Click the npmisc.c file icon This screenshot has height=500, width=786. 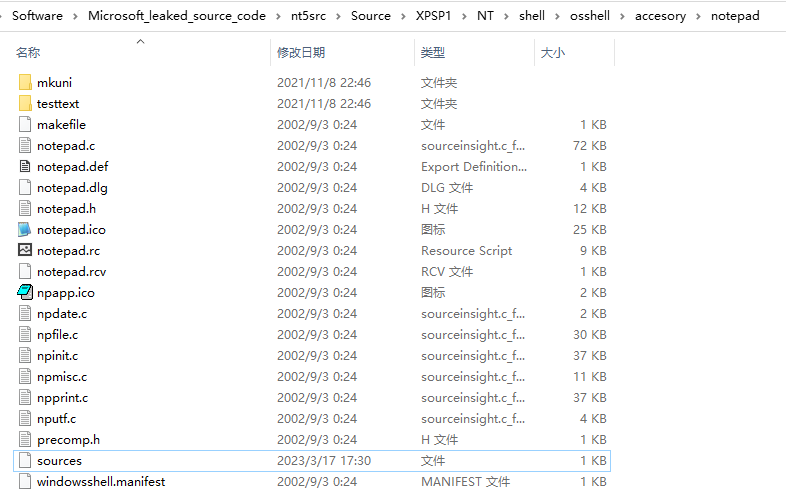pos(25,377)
